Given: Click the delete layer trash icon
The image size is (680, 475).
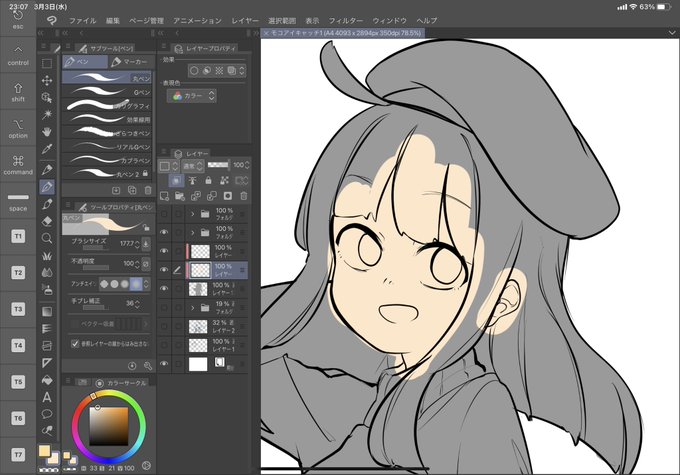Looking at the screenshot, I should coord(244,196).
